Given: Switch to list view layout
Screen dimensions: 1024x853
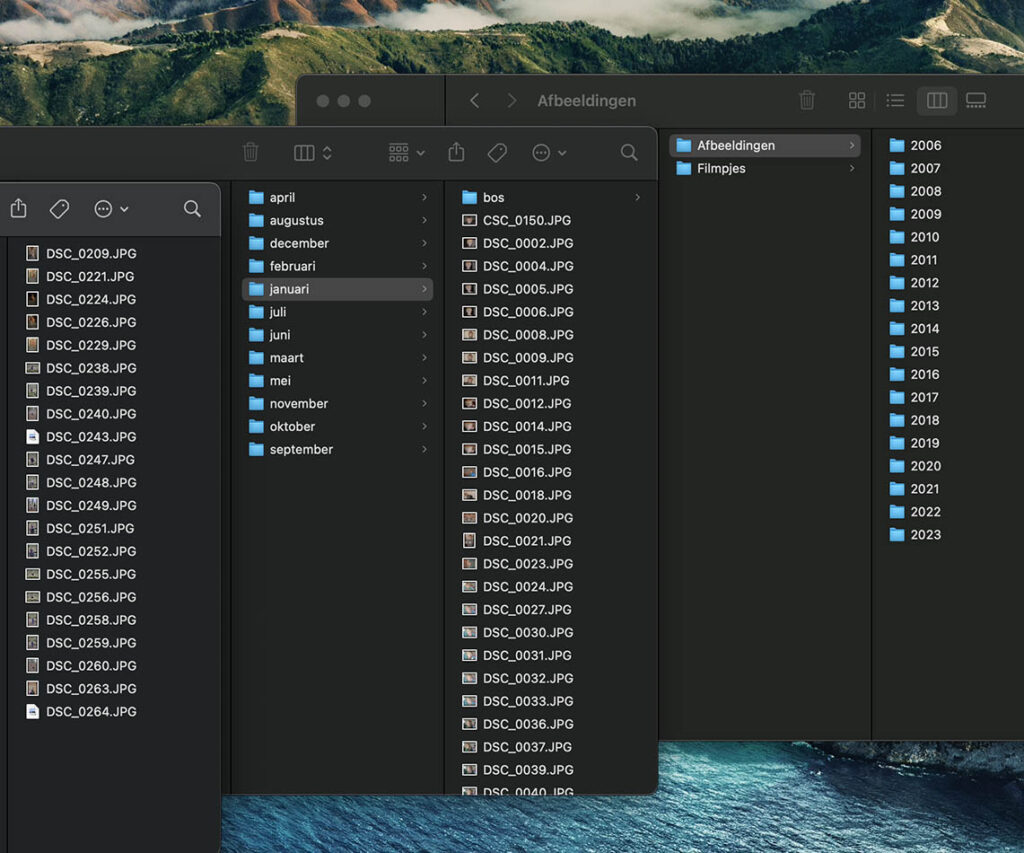Looking at the screenshot, I should [x=896, y=100].
